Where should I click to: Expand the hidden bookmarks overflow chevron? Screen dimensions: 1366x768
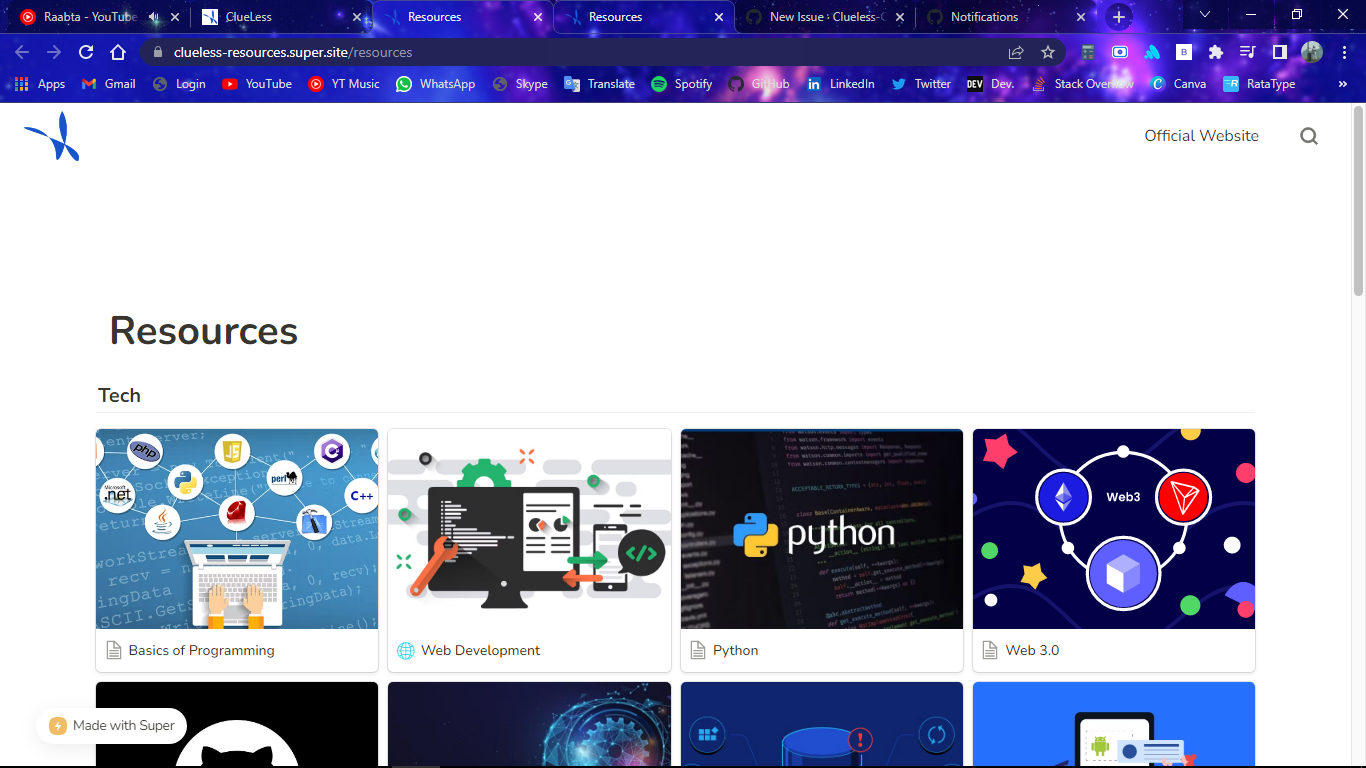point(1343,84)
